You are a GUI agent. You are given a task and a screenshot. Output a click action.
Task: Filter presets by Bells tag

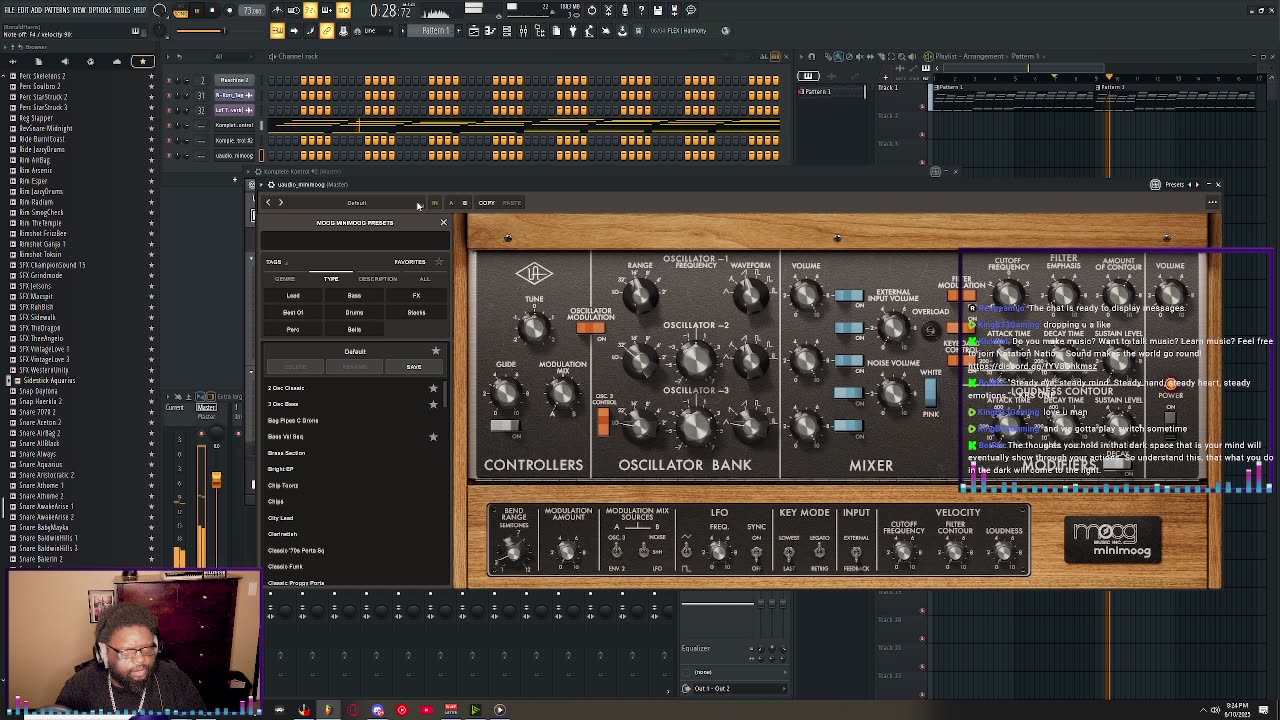tap(354, 329)
